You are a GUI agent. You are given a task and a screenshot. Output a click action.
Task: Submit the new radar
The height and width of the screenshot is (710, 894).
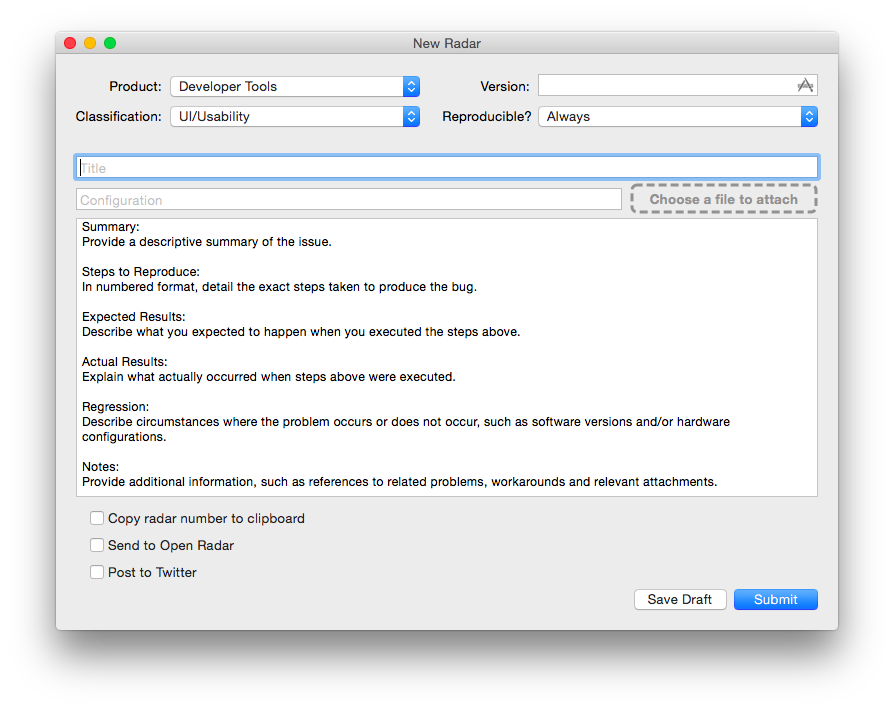775,599
